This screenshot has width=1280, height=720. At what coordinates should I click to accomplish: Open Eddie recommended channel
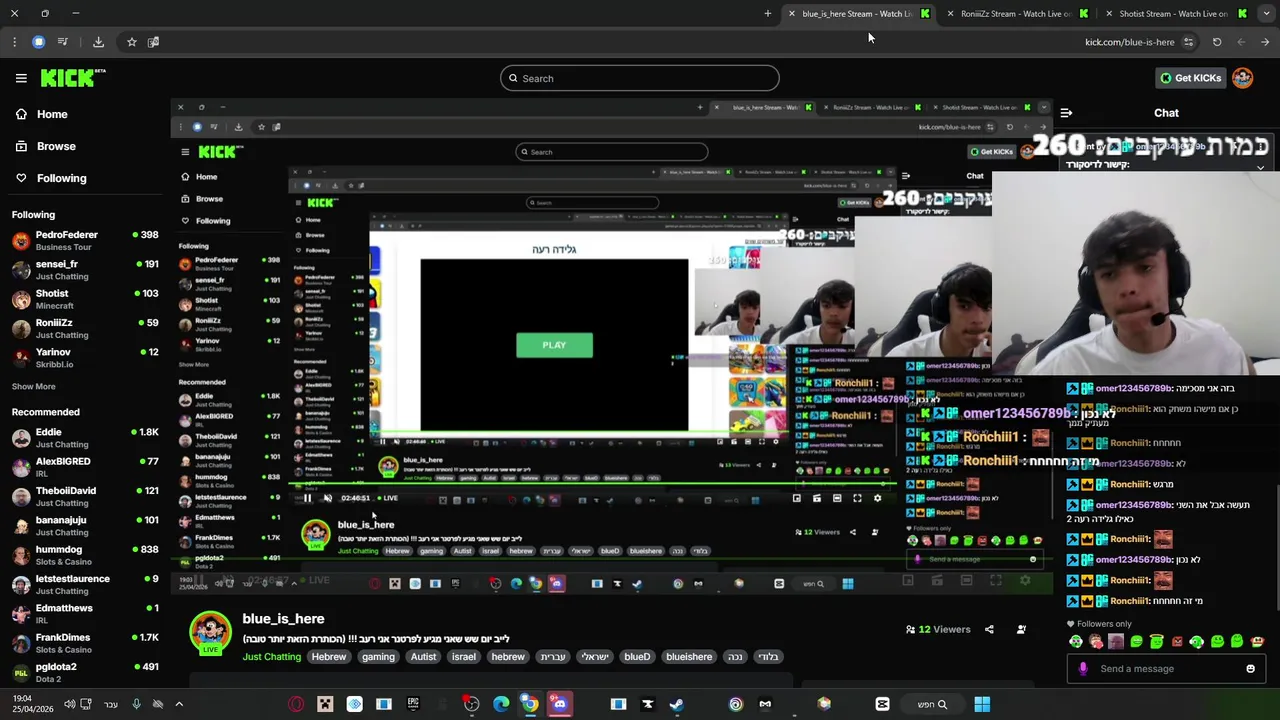[x=84, y=438]
